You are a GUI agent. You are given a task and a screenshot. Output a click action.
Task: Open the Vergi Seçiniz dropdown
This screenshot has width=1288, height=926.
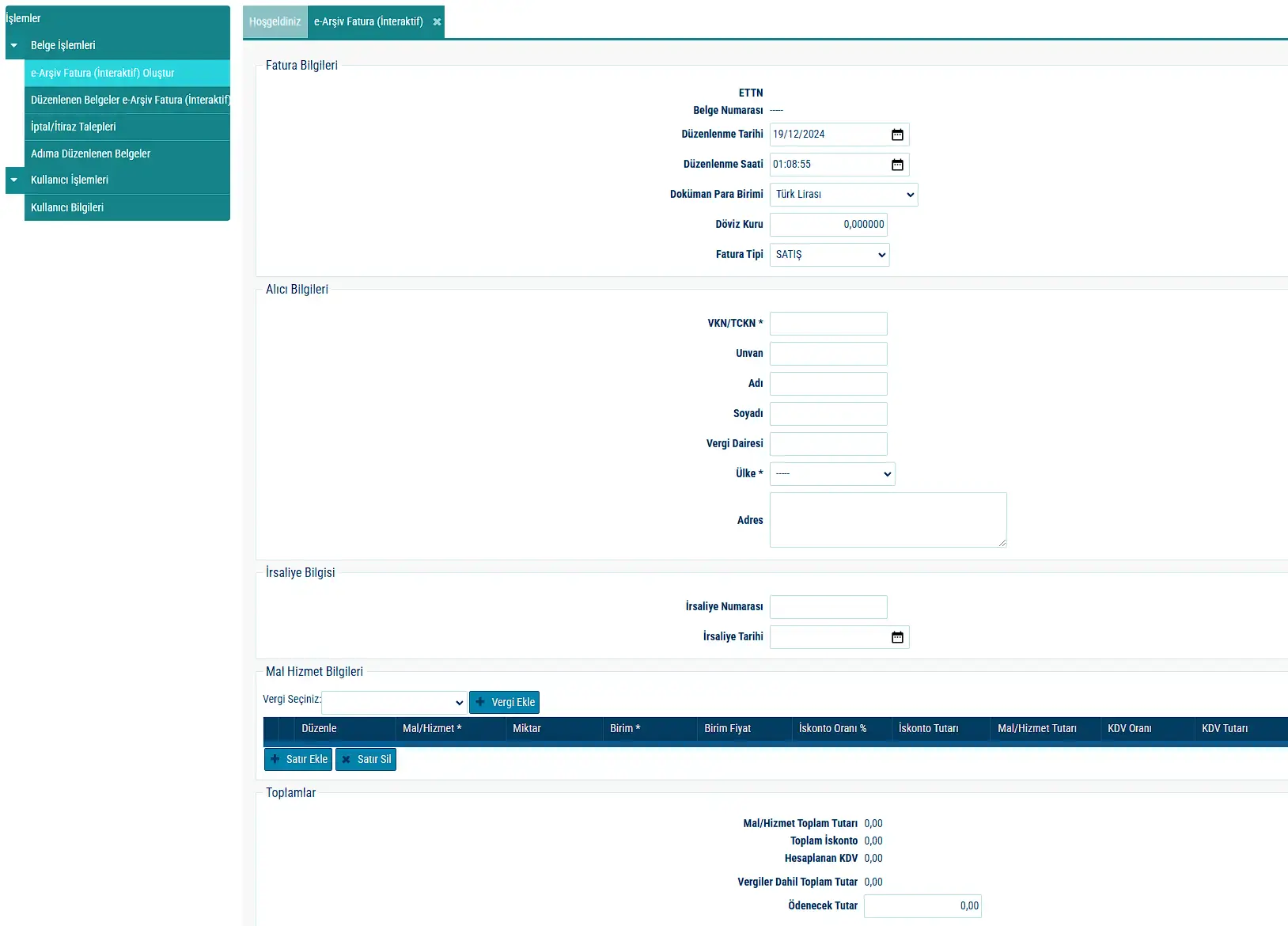[x=394, y=703]
